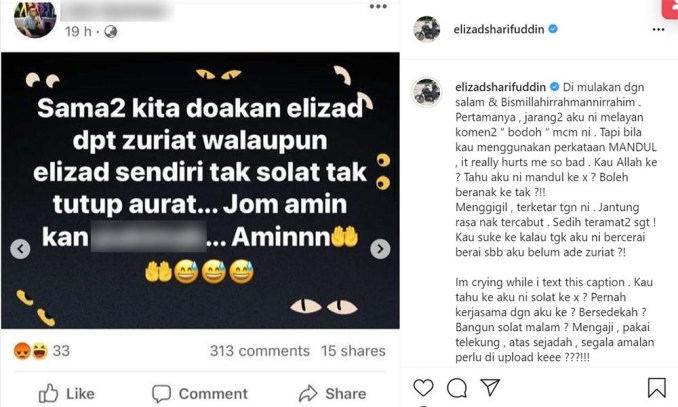This screenshot has width=678, height=407.
Task: Go to the next photo with right arrow
Action: click(x=380, y=249)
